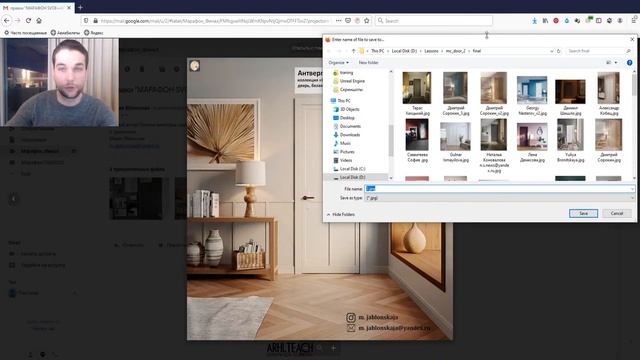This screenshot has width=640, height=360.
Task: Open the Firefox library icon
Action: coord(545,20)
